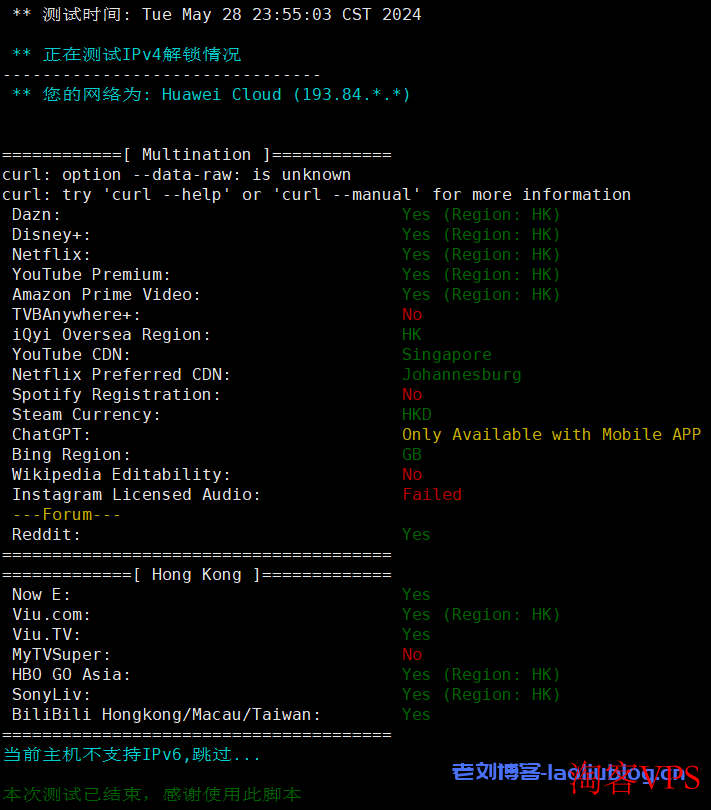Click the Netflix service label
Image resolution: width=711 pixels, height=810 pixels.
tap(51, 254)
